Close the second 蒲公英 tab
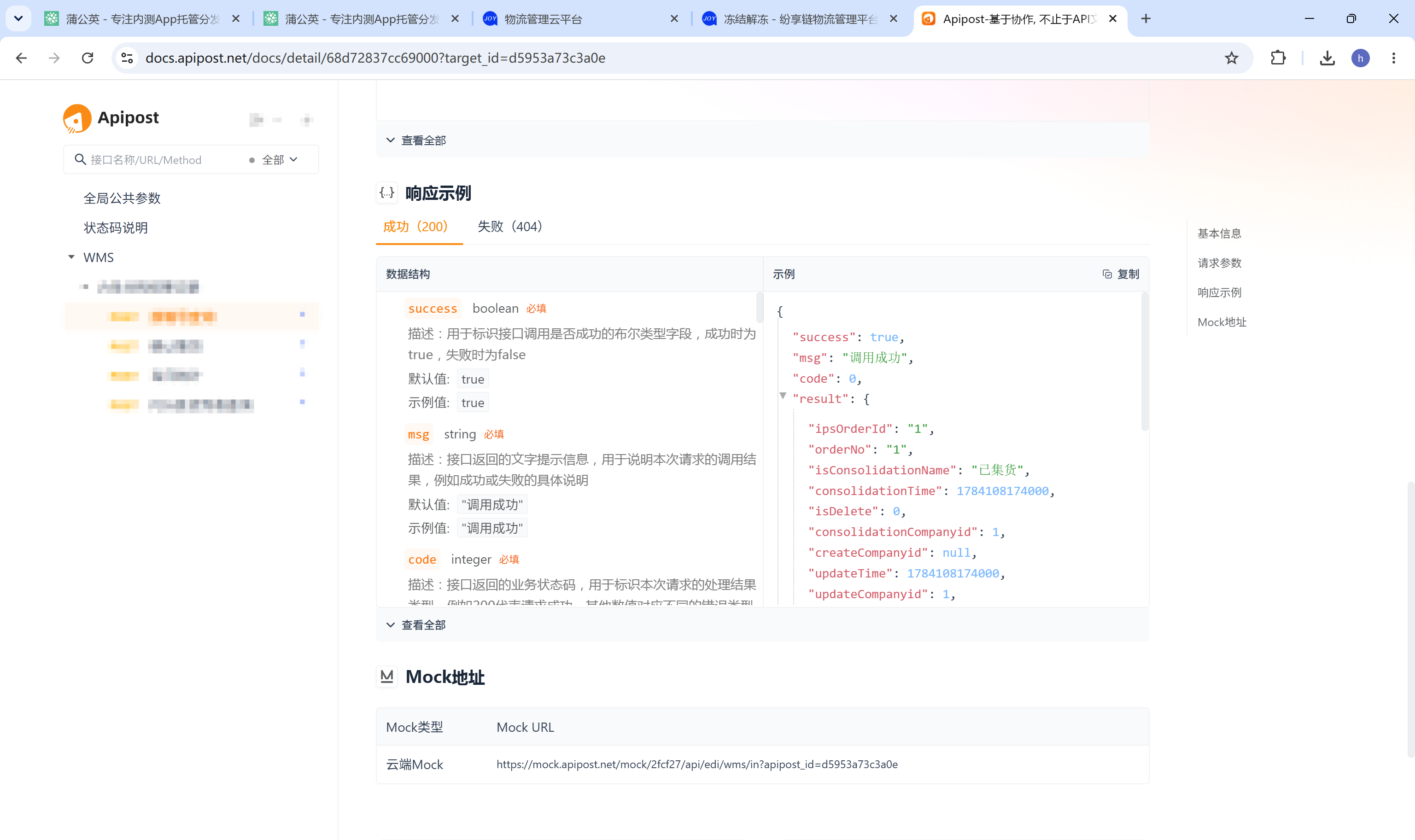 point(455,19)
